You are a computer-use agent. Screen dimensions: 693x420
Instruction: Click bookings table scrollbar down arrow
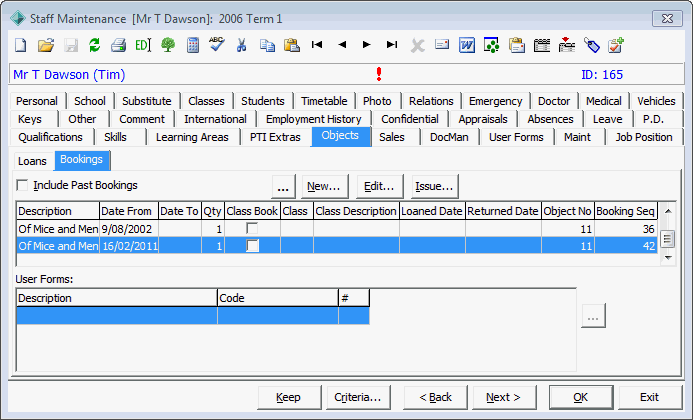[x=668, y=257]
